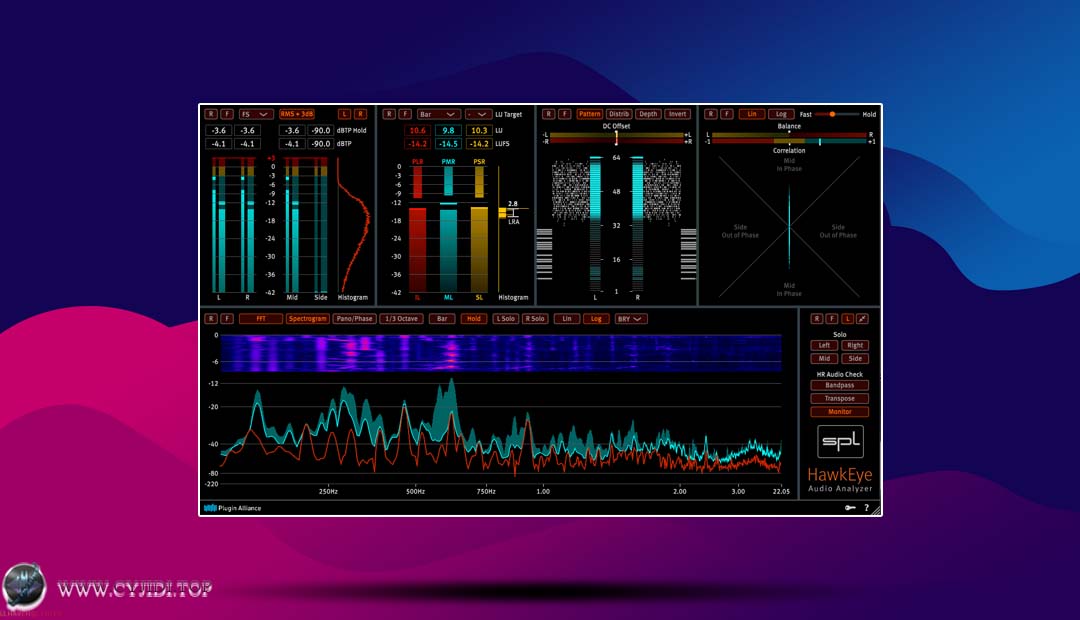Click the DC Offset +L/-L bar
The width and height of the screenshot is (1080, 620).
(x=616, y=135)
